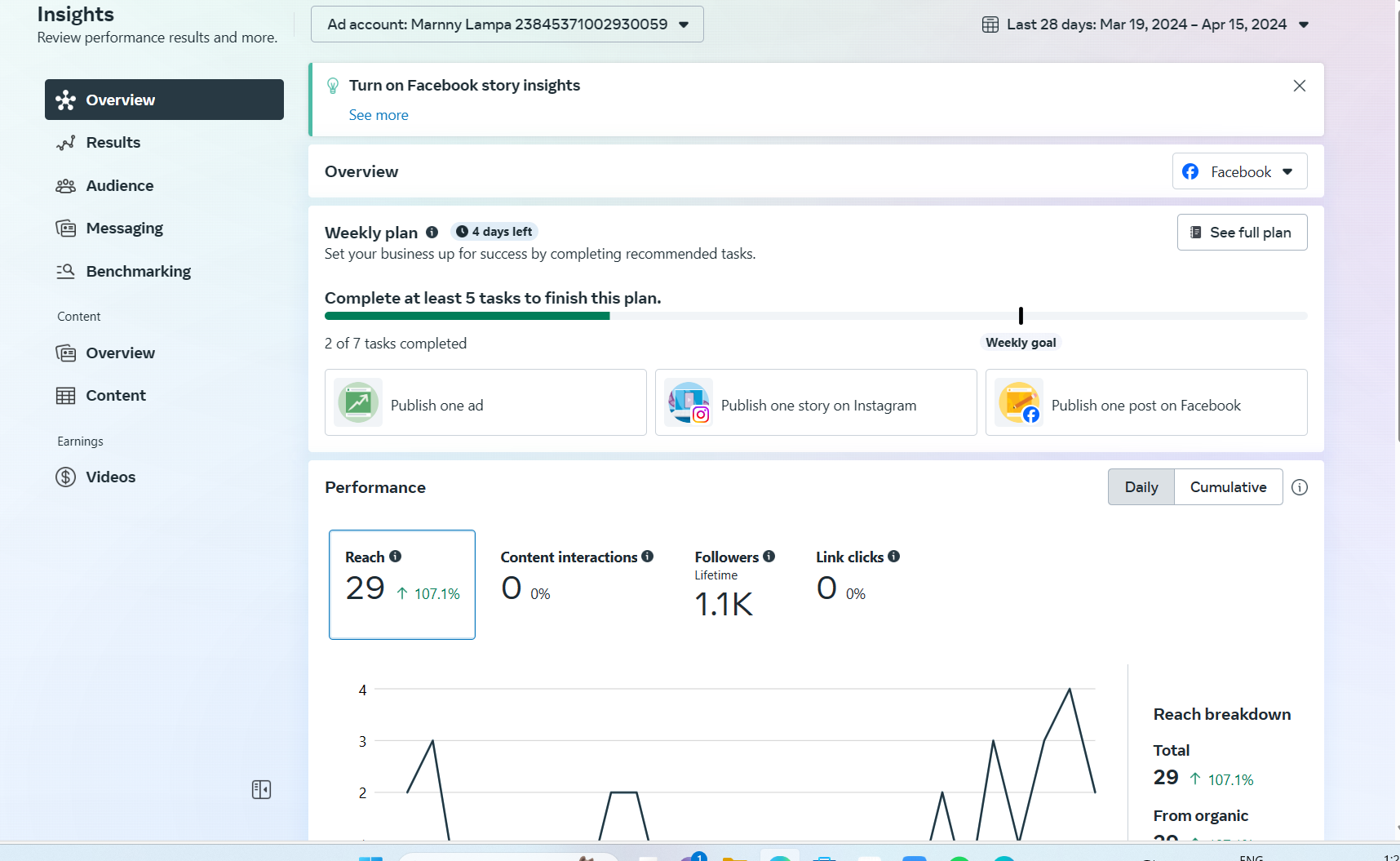Image resolution: width=1400 pixels, height=861 pixels.
Task: Switch performance view to Cumulative
Action: click(1229, 487)
